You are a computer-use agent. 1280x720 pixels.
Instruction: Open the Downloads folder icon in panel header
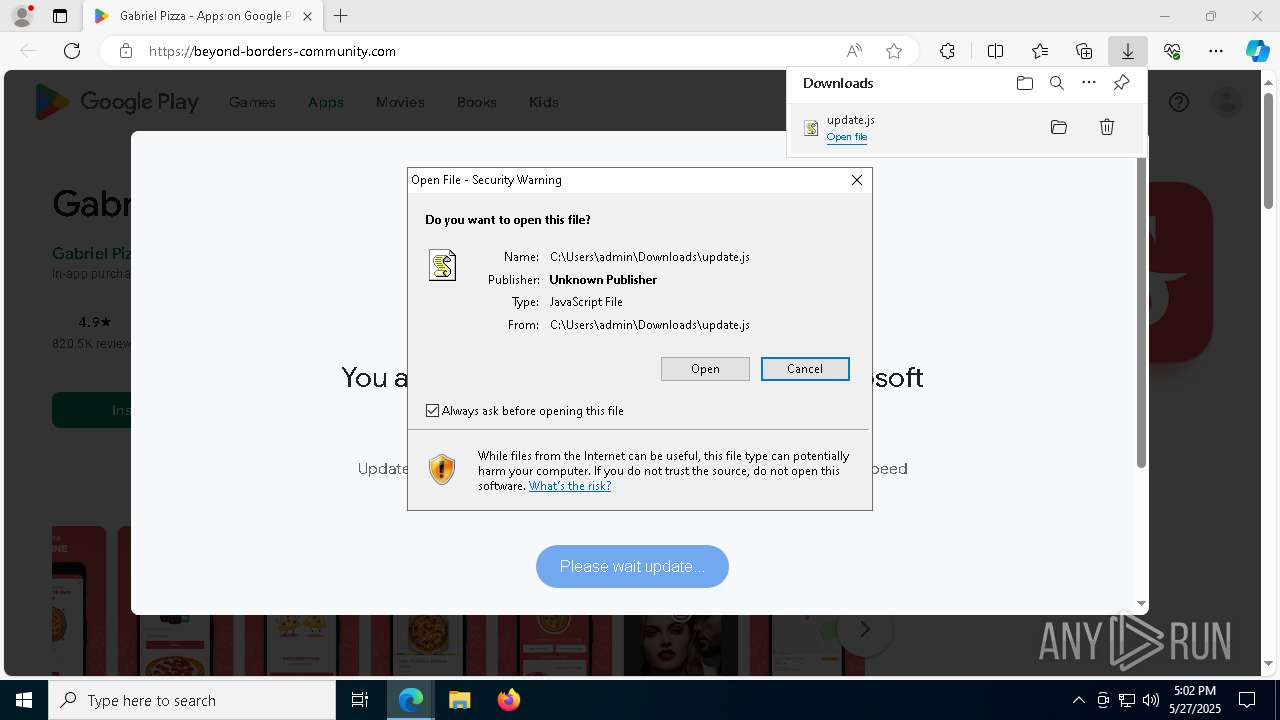(x=1024, y=83)
